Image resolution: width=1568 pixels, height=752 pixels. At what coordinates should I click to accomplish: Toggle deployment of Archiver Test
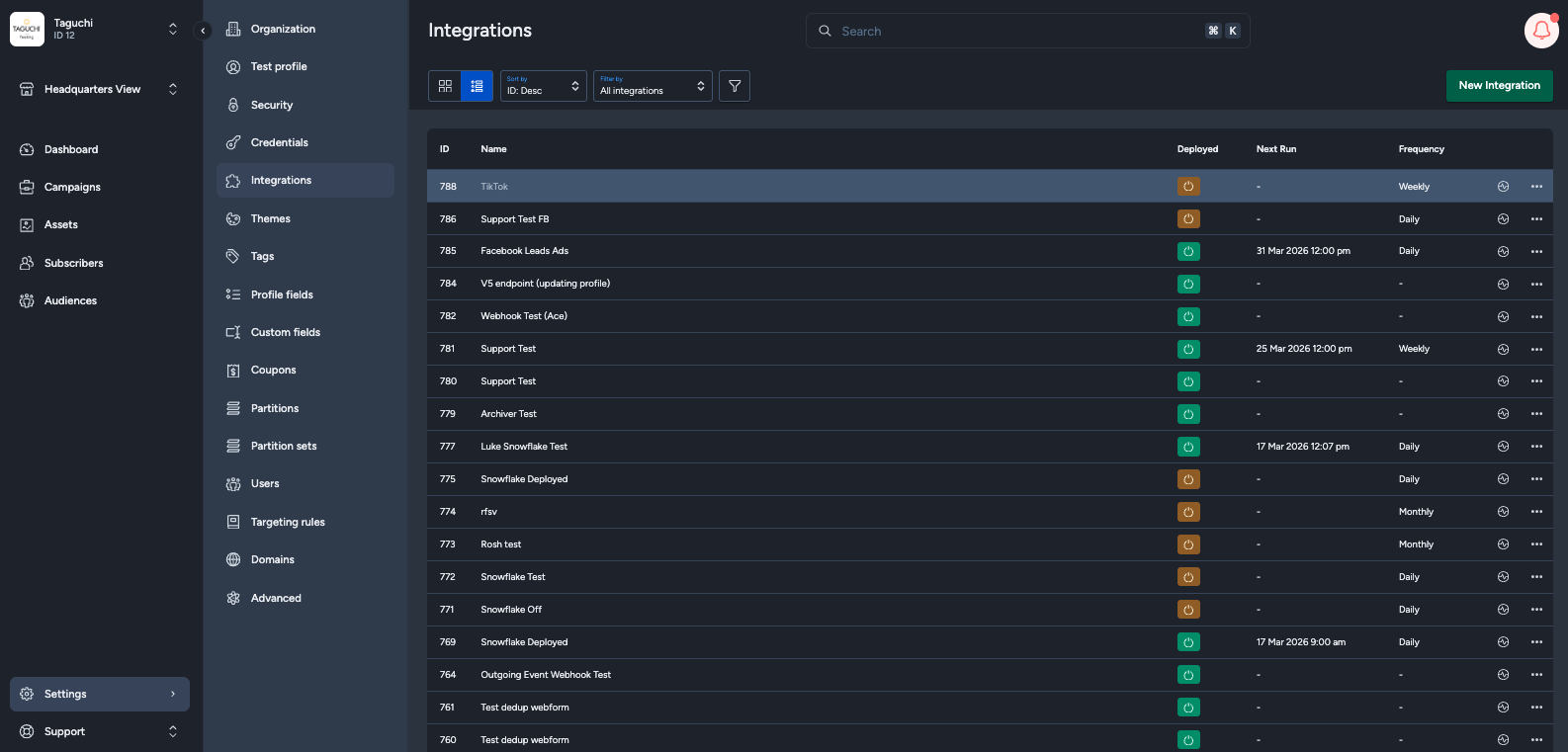pyautogui.click(x=1188, y=414)
